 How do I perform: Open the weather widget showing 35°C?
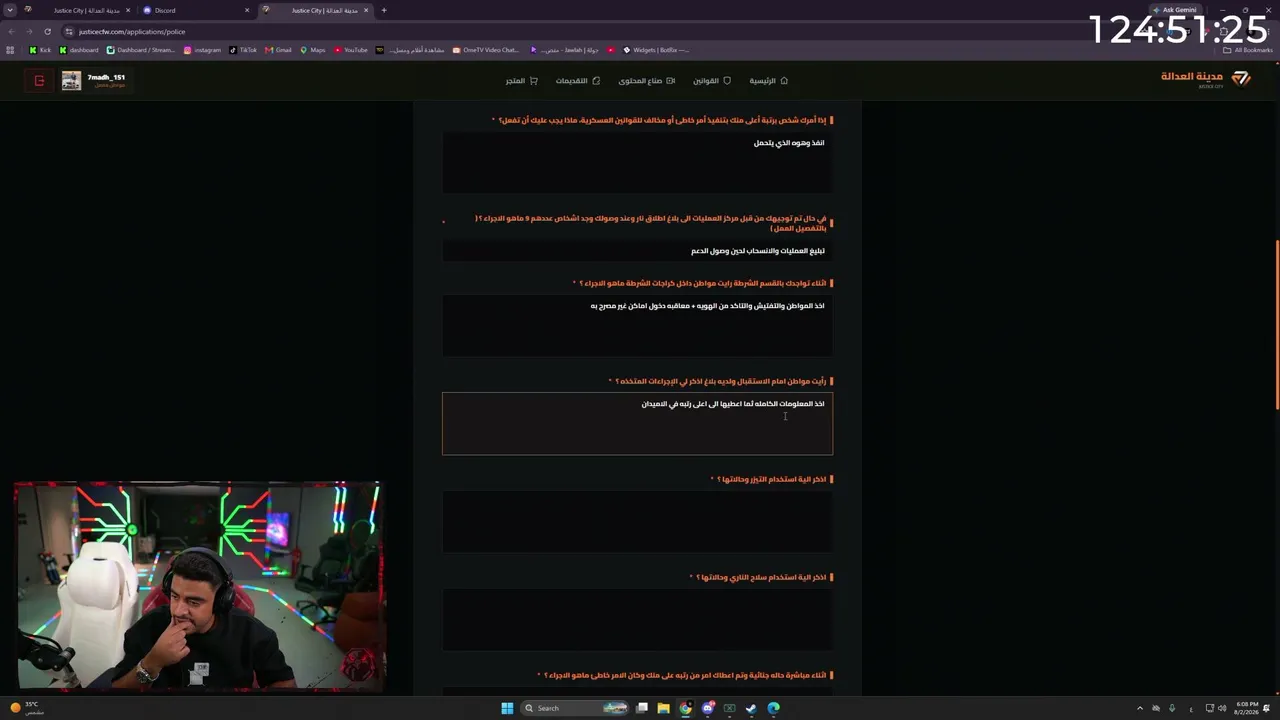click(x=26, y=708)
